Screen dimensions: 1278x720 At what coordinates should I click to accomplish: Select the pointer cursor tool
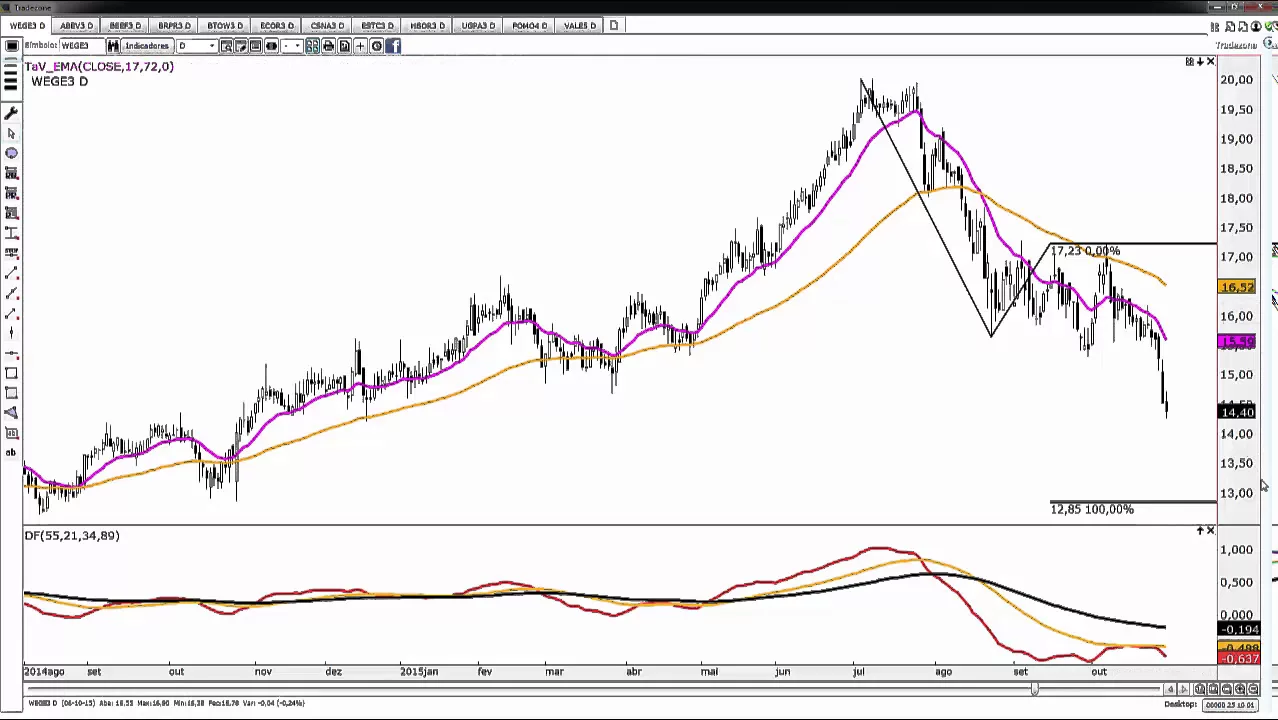click(11, 133)
